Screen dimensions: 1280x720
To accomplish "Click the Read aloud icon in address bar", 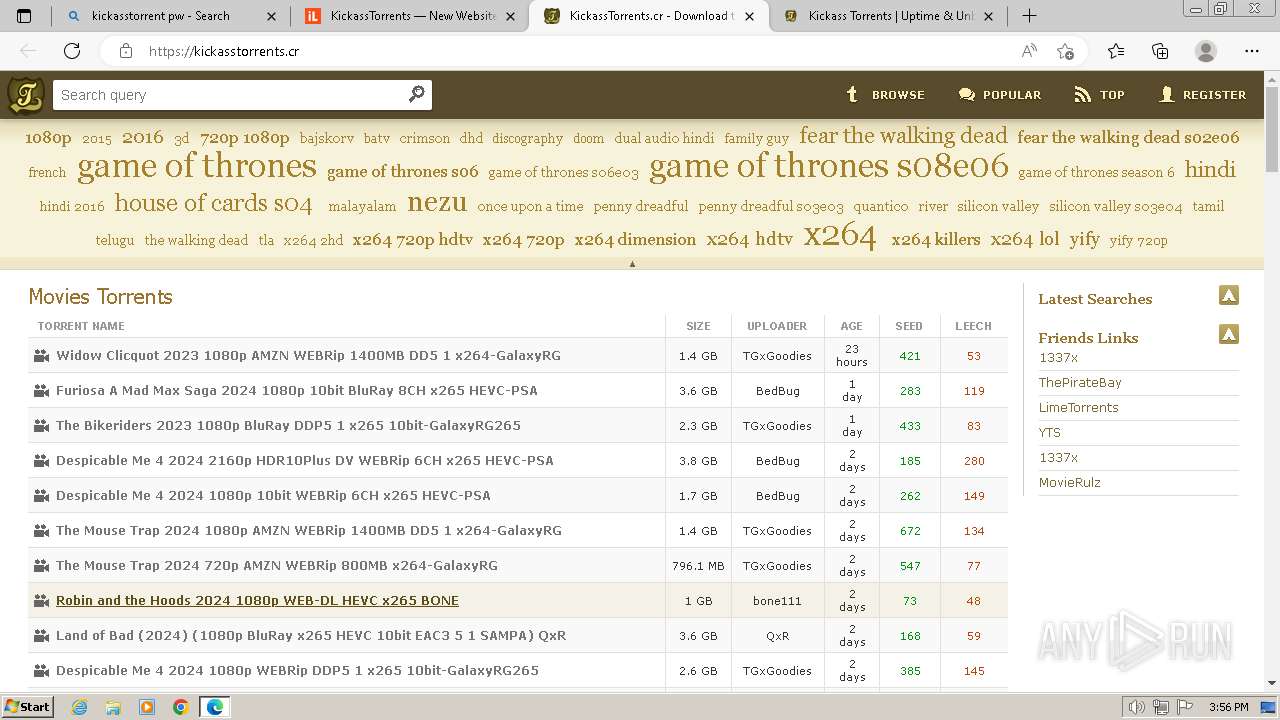I will tap(1029, 51).
